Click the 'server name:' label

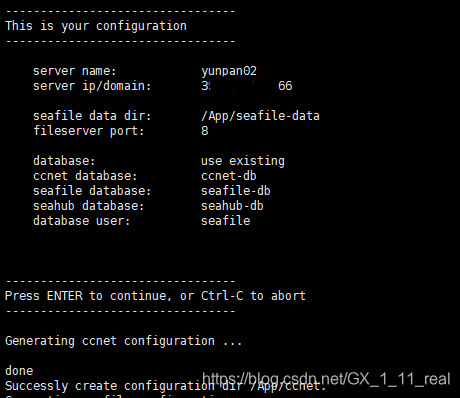coord(74,71)
